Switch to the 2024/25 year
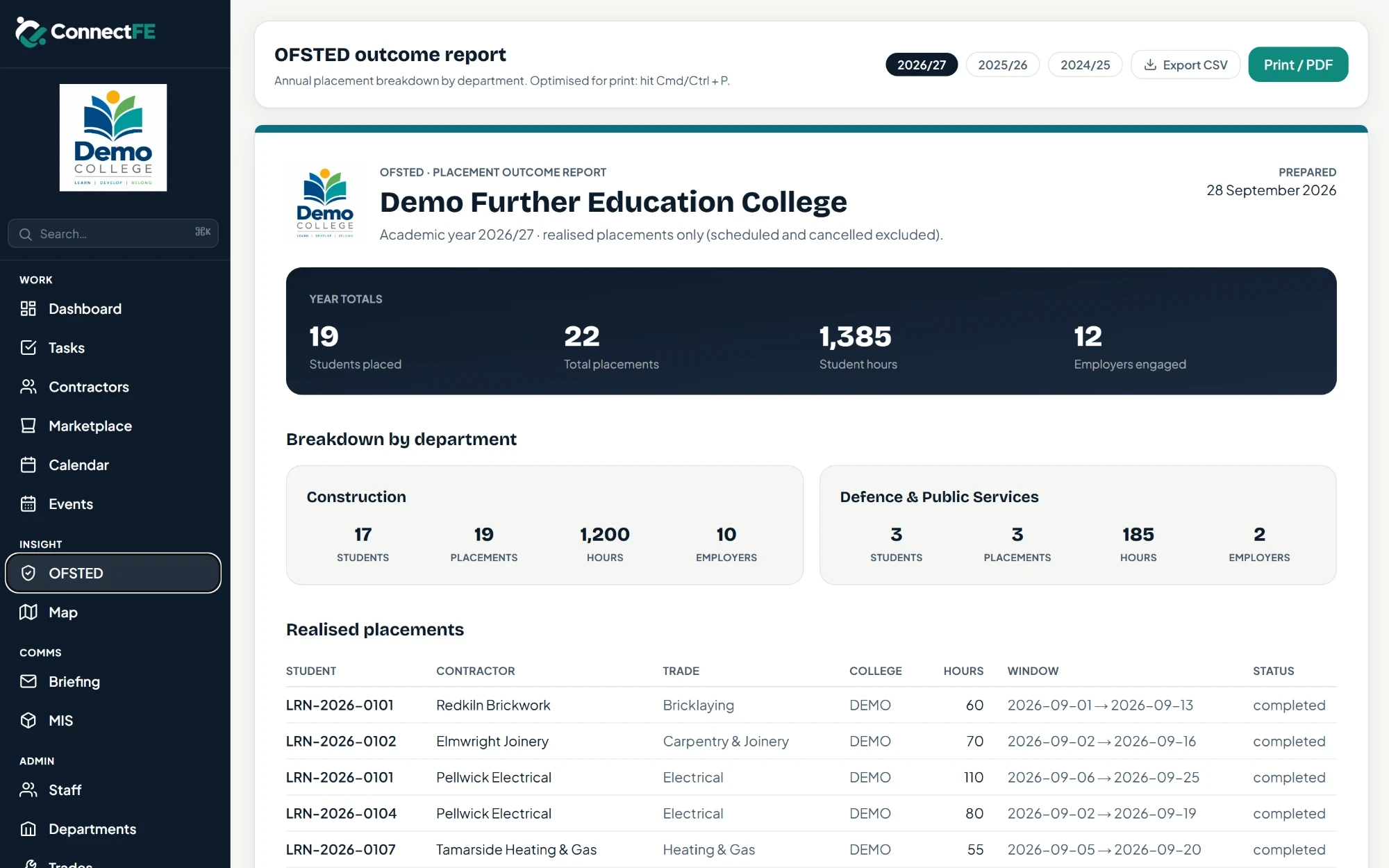This screenshot has width=1389, height=868. pos(1085,65)
